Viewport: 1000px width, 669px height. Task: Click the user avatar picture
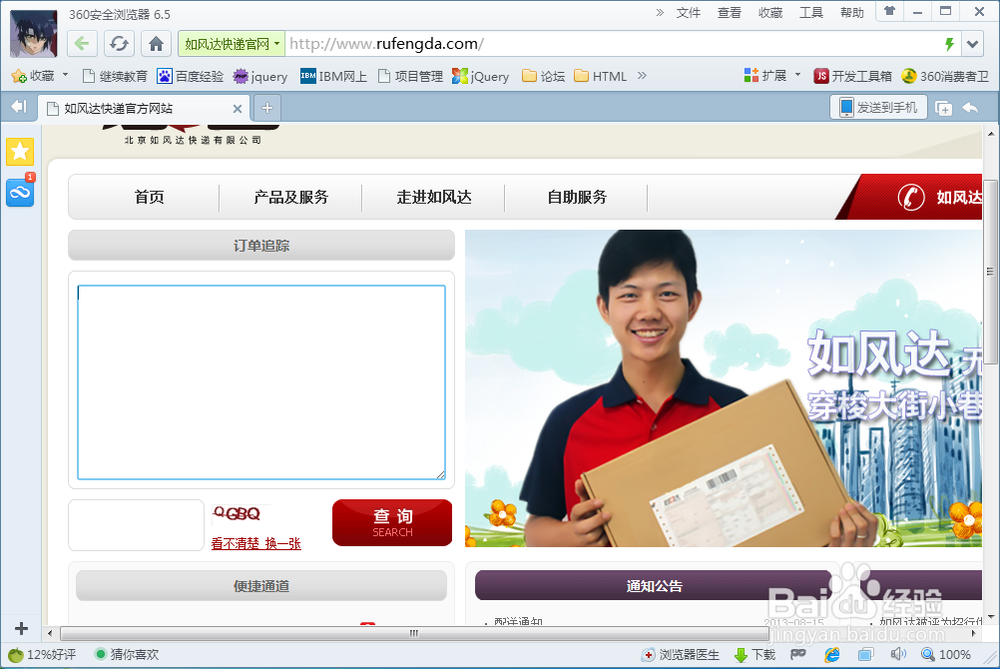pos(33,34)
